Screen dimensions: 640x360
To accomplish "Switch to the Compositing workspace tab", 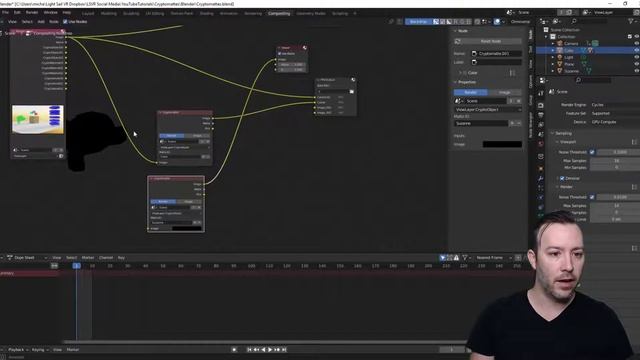I will [279, 13].
